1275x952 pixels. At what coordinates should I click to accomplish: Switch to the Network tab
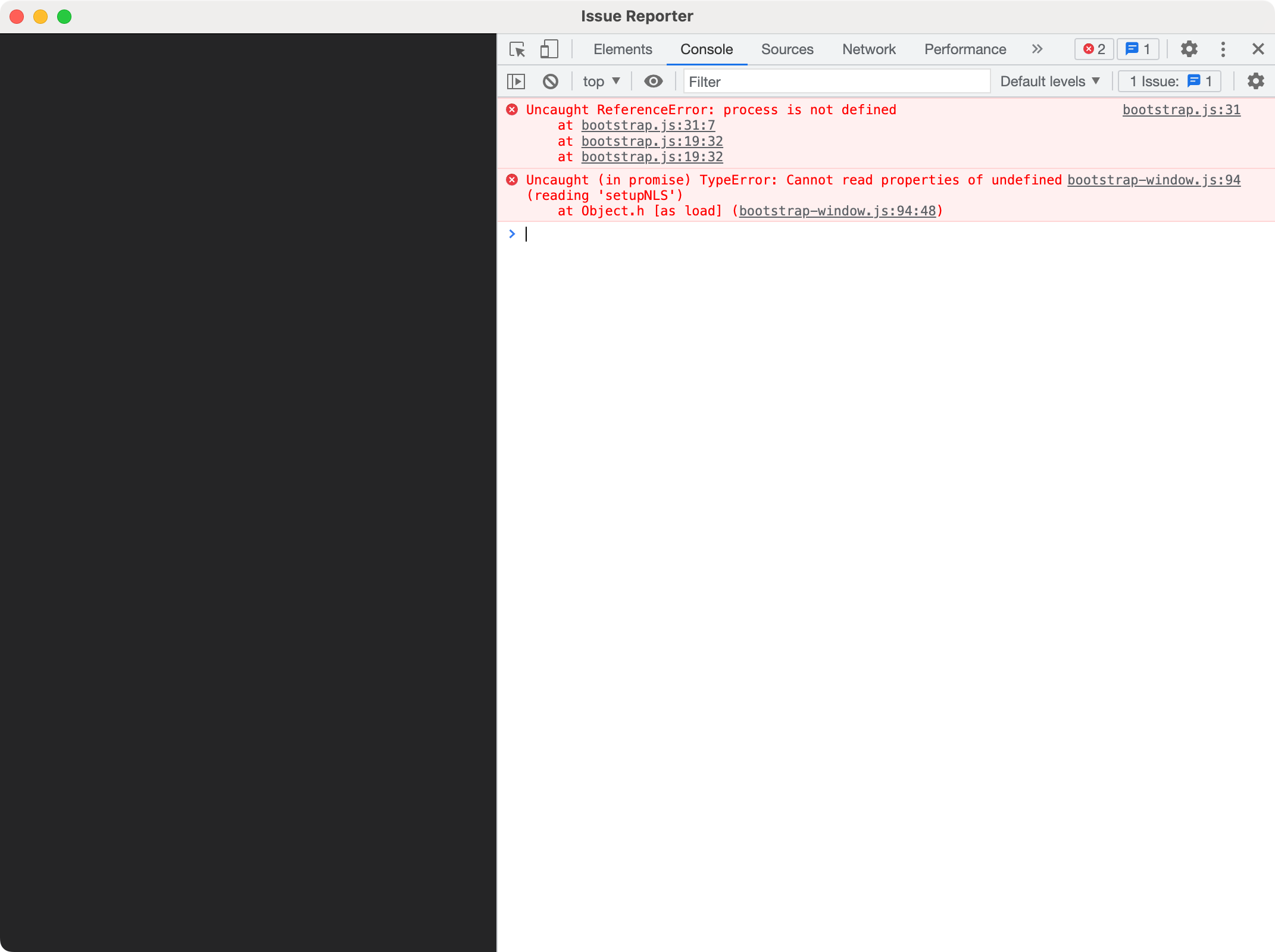[x=868, y=49]
